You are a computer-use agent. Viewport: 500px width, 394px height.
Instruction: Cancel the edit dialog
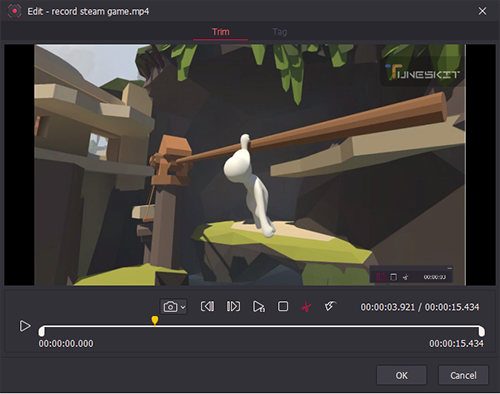tap(463, 375)
